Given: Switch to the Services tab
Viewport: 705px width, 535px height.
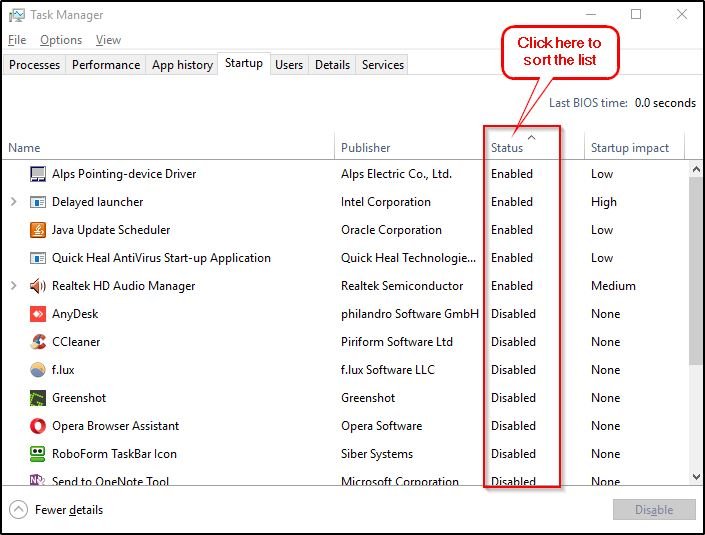Looking at the screenshot, I should pyautogui.click(x=383, y=65).
